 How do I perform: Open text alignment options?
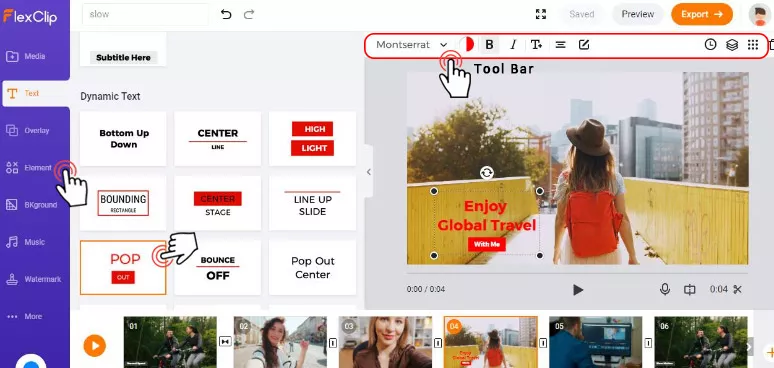(x=560, y=45)
